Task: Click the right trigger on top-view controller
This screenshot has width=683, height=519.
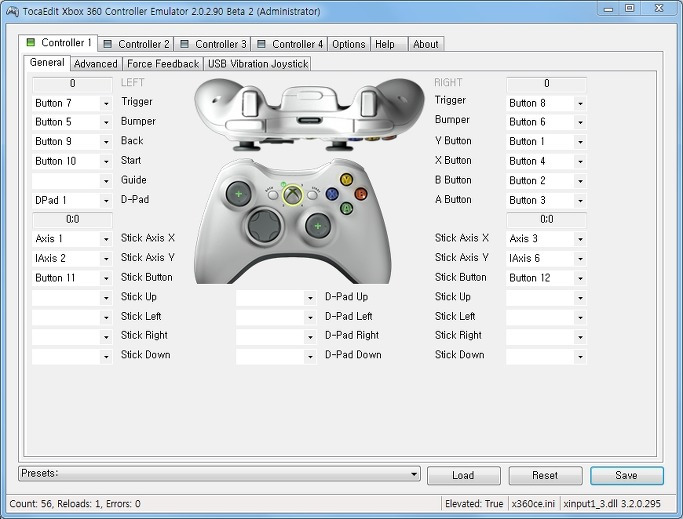Action: [368, 102]
